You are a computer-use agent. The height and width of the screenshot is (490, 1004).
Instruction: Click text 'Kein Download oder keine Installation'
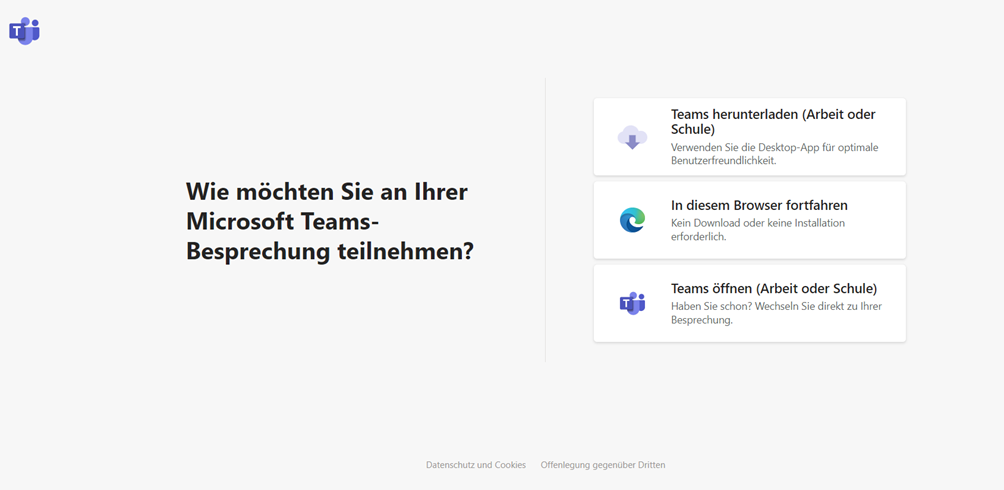click(x=758, y=223)
